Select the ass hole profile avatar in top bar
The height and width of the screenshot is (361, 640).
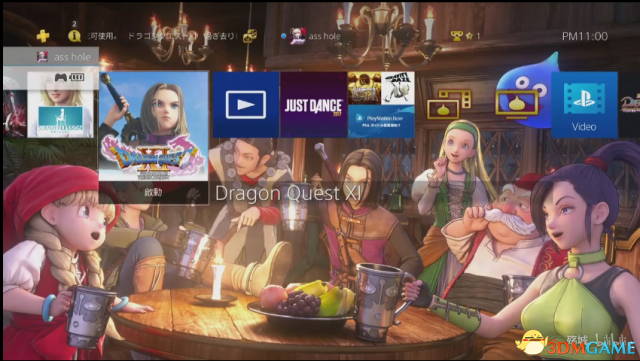[298, 36]
